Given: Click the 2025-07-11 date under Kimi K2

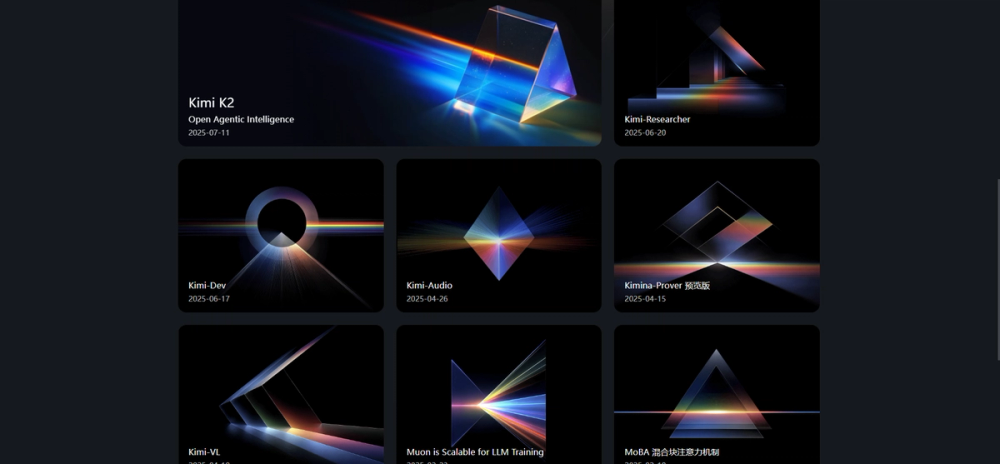Looking at the screenshot, I should 209,133.
